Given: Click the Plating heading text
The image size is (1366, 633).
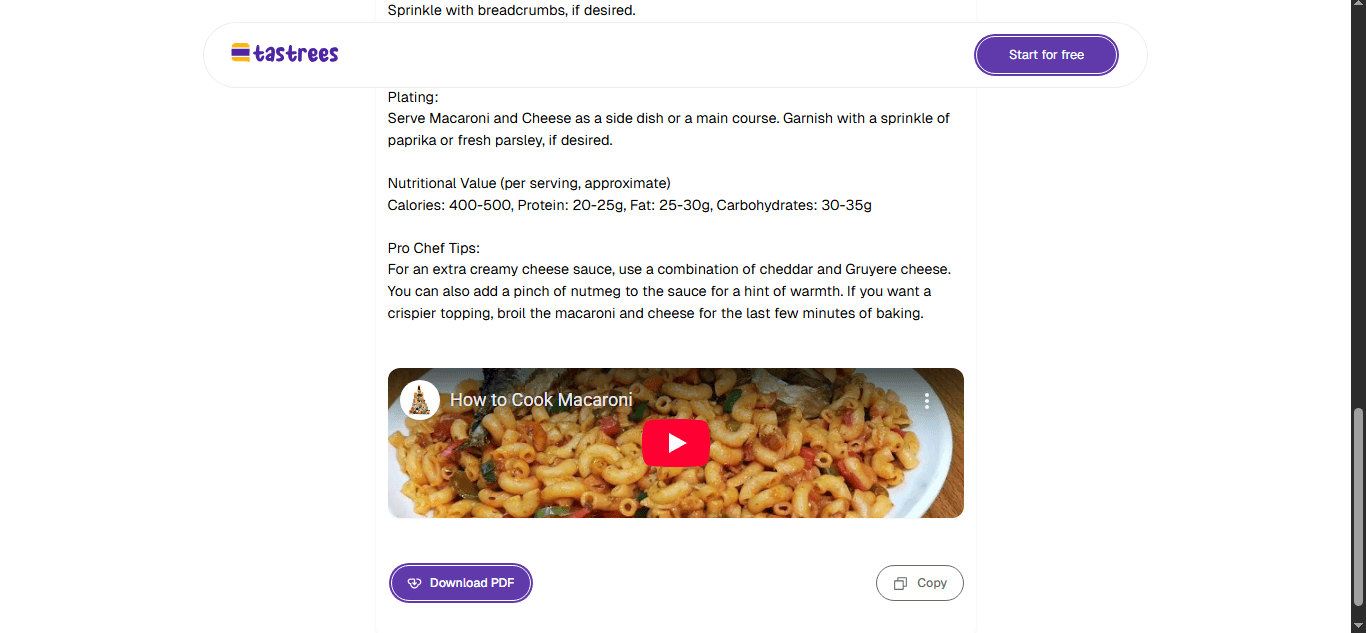Looking at the screenshot, I should [x=413, y=97].
